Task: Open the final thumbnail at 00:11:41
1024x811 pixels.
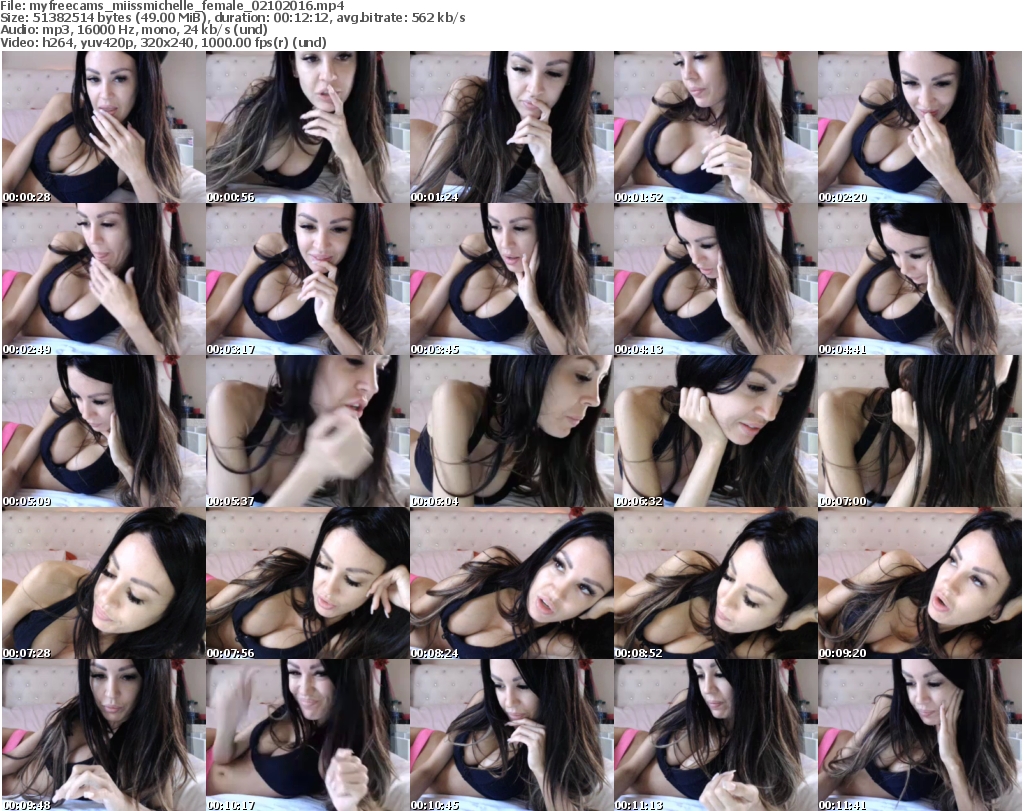Action: coord(919,735)
